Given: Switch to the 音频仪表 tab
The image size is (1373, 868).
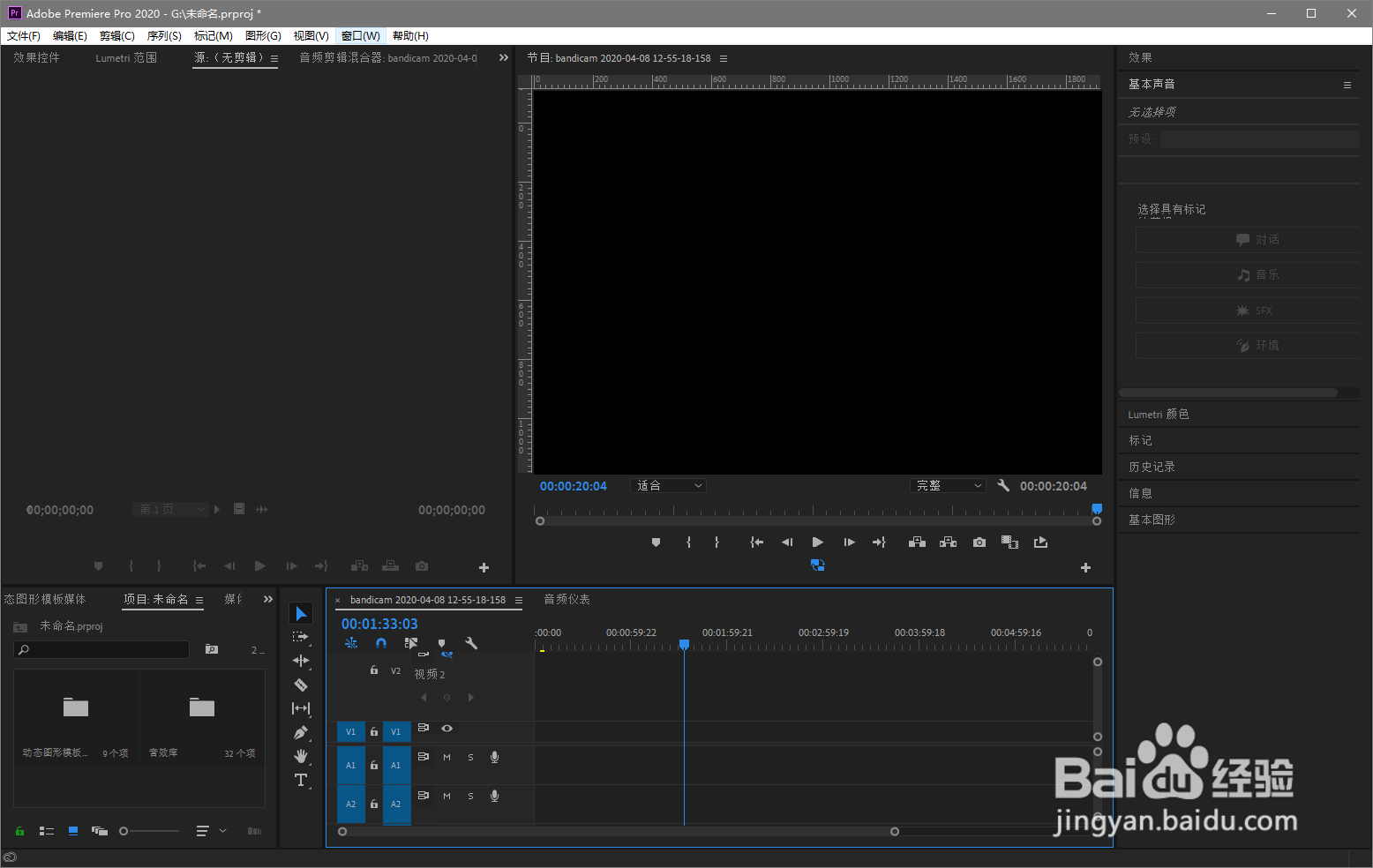Looking at the screenshot, I should pyautogui.click(x=566, y=599).
